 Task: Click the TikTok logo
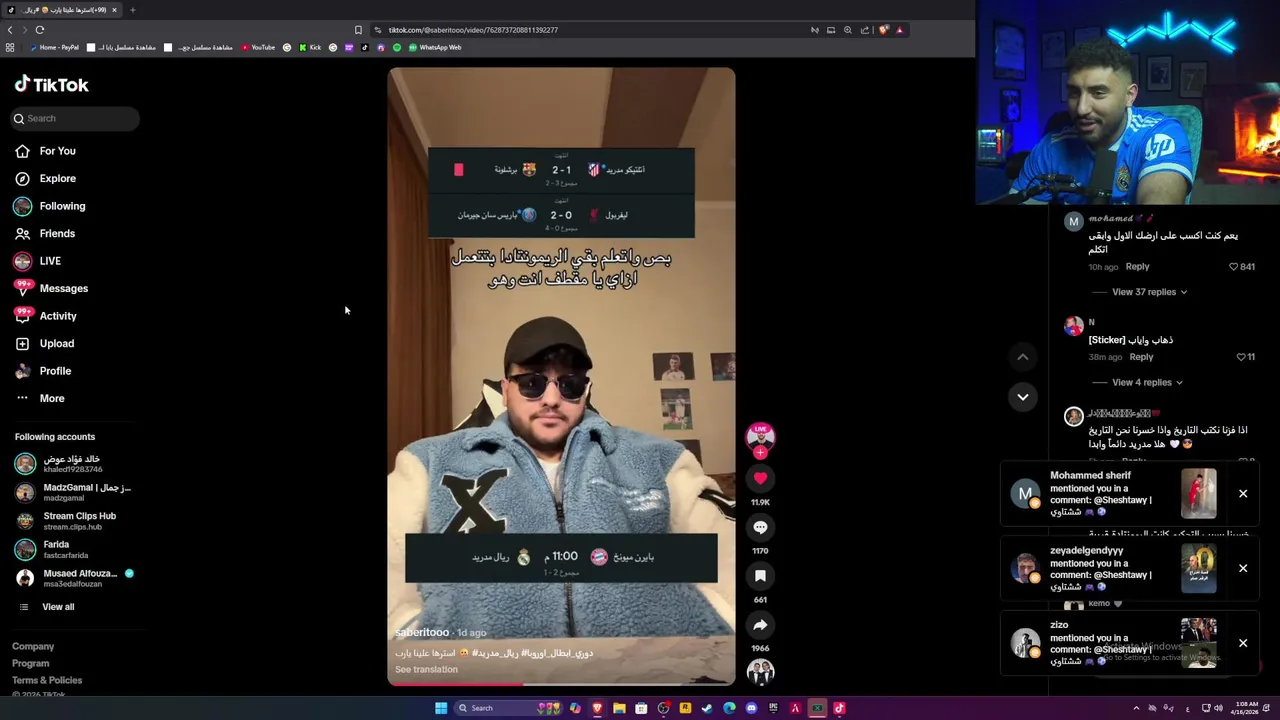tap(52, 85)
